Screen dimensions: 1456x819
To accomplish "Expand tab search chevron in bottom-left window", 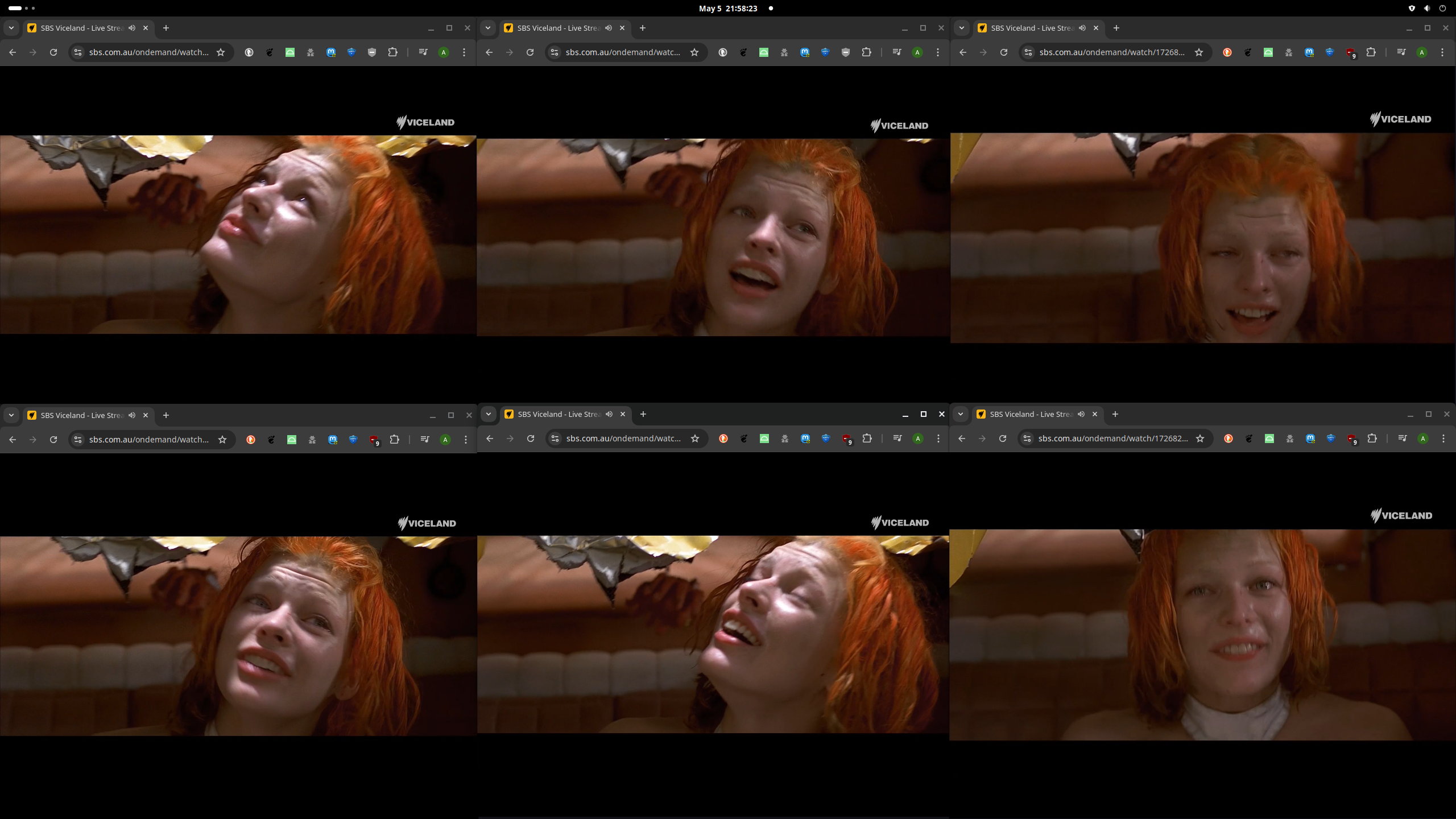I will tap(11, 415).
